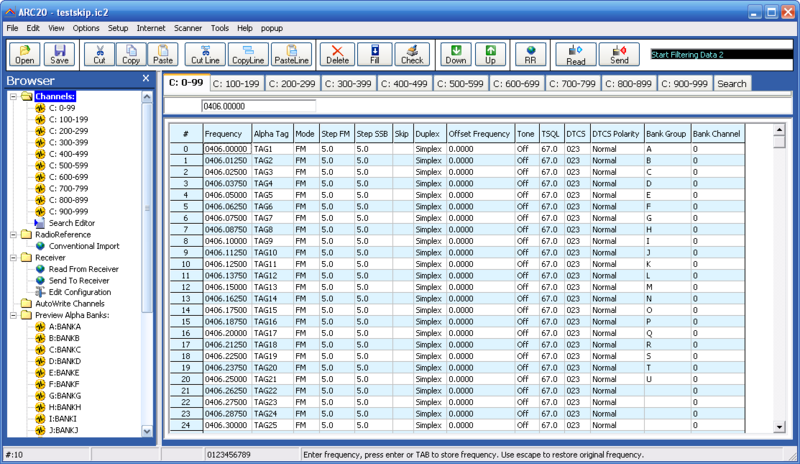
Task: Select the A:BANKA preview bank
Action: (x=64, y=327)
